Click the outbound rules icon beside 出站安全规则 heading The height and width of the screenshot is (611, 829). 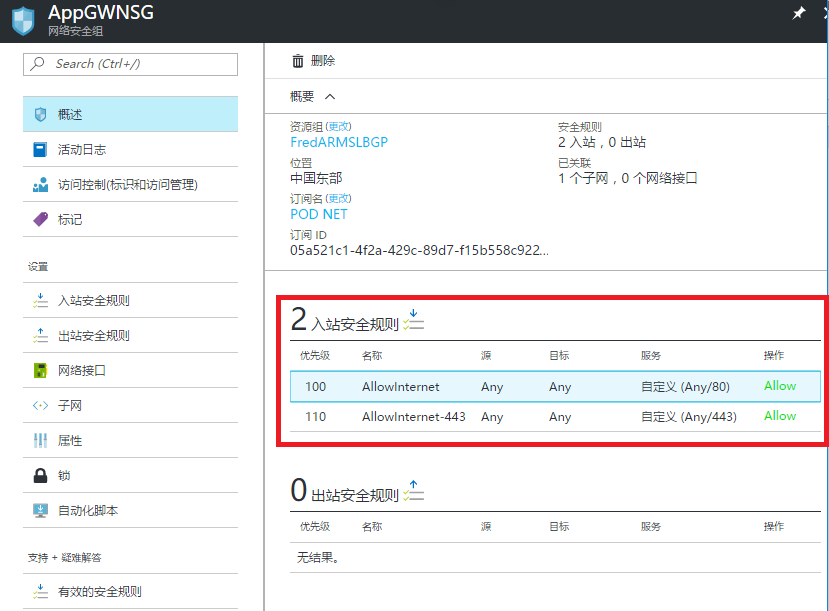coord(414,491)
